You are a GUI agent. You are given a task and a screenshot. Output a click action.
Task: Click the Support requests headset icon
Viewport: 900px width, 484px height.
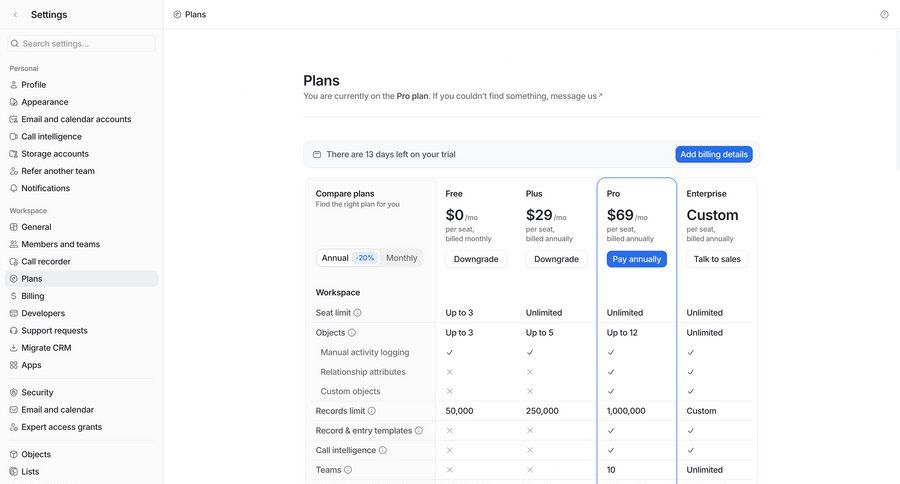pyautogui.click(x=14, y=331)
